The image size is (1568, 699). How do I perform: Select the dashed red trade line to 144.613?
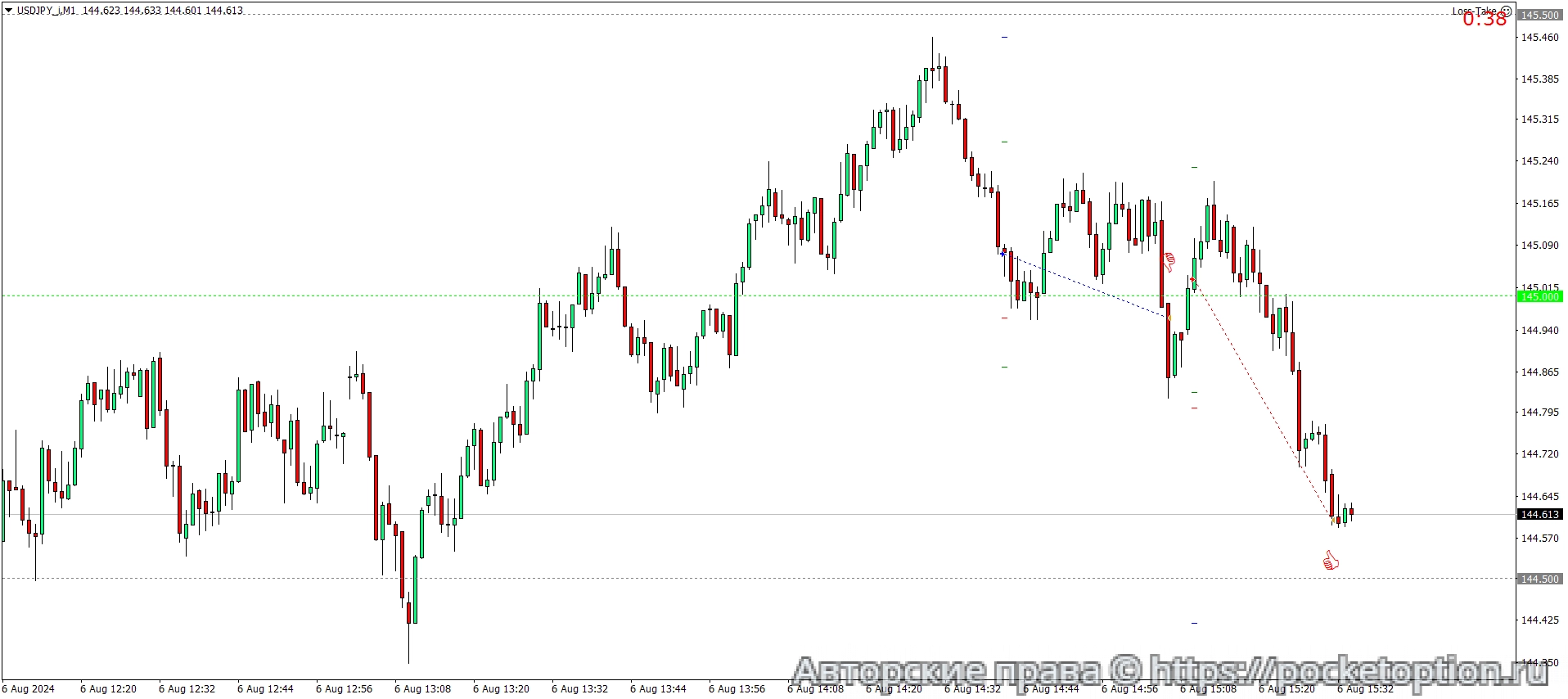(1262, 399)
